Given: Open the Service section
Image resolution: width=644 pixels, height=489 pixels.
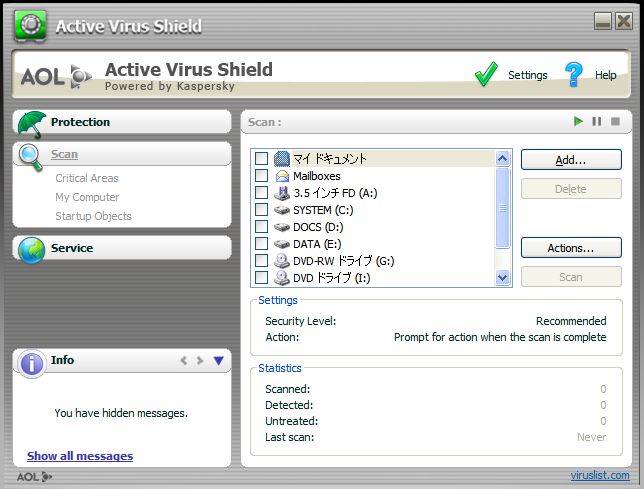Looking at the screenshot, I should 72,248.
